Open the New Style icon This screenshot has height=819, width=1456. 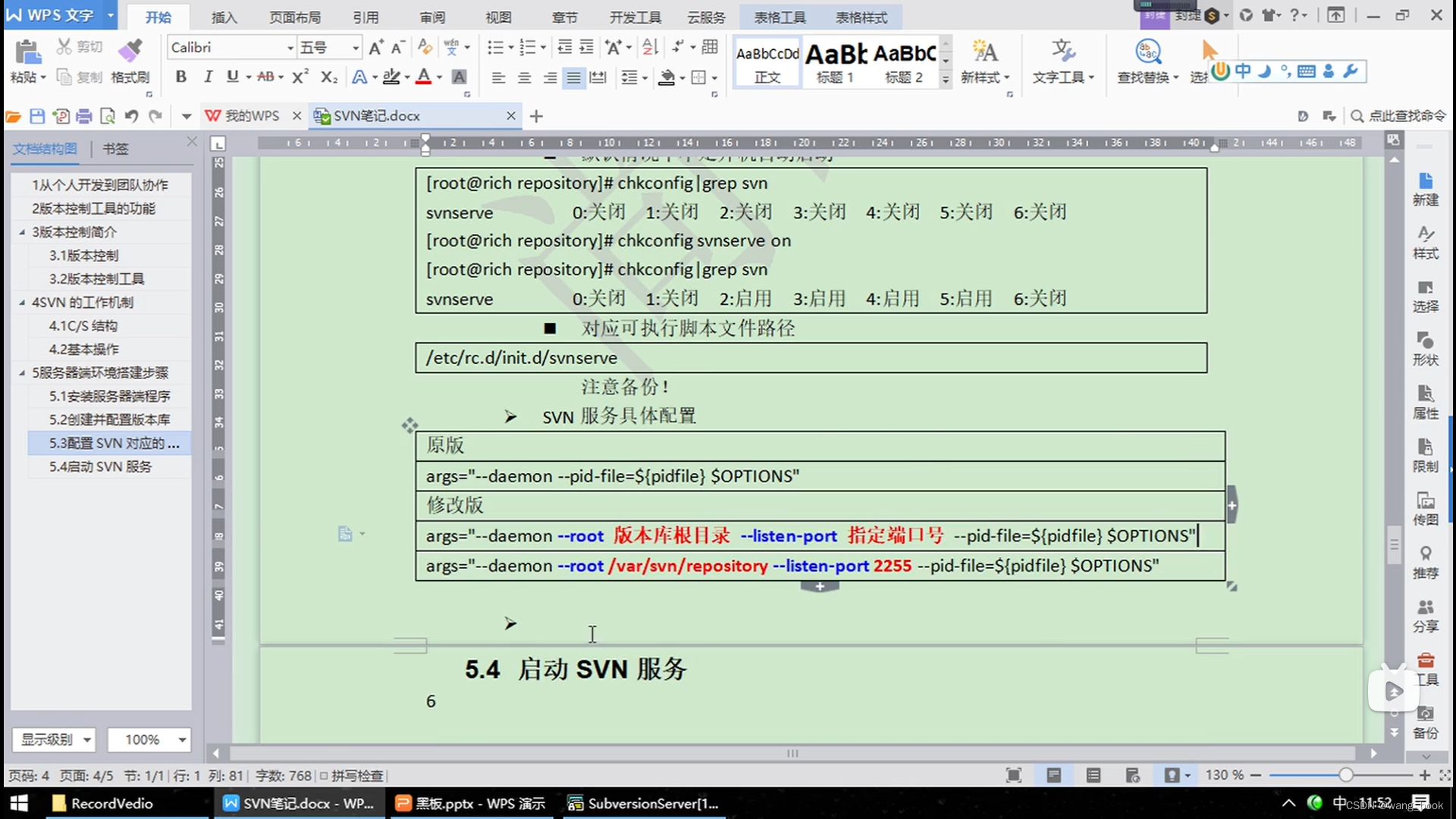coord(984,52)
